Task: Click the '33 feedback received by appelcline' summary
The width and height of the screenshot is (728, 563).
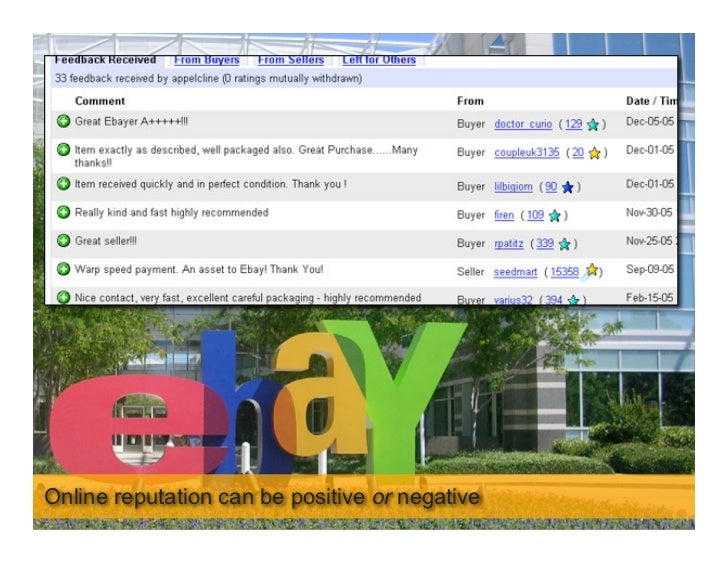Action: 208,78
